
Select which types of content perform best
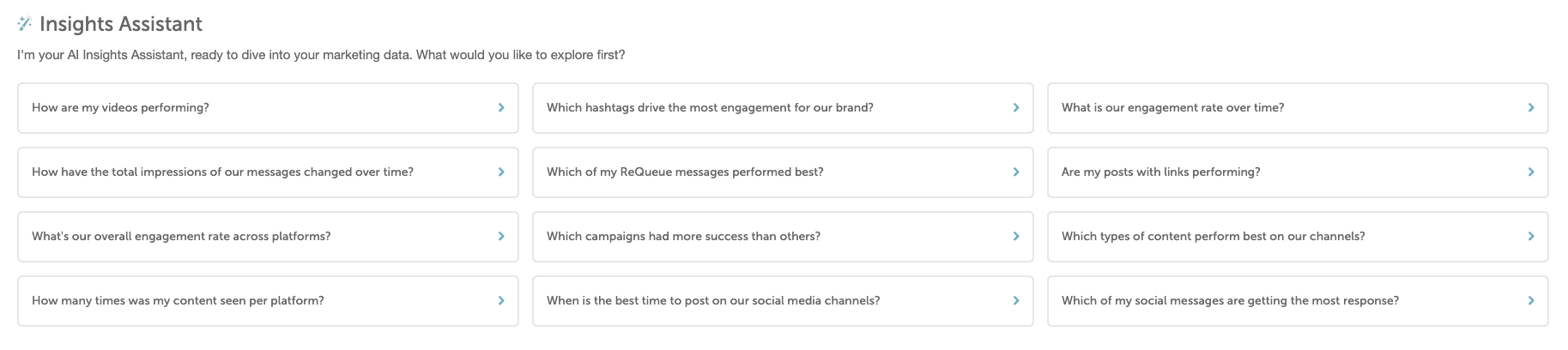tap(1298, 237)
